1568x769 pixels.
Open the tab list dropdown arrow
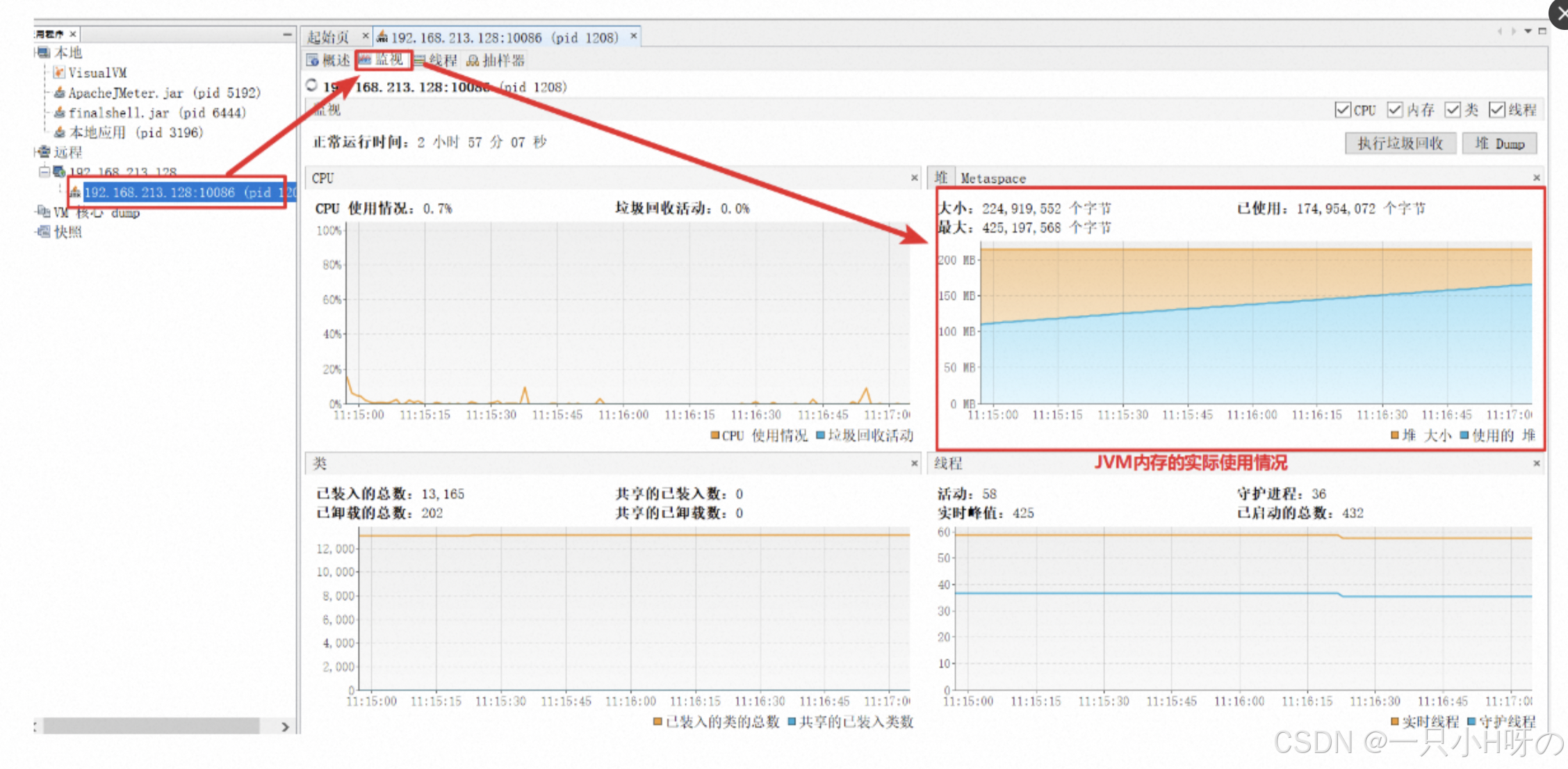[1528, 31]
